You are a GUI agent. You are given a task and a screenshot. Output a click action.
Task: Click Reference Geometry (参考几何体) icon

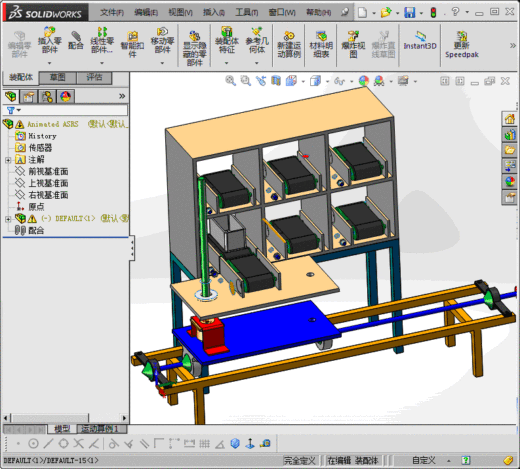[257, 41]
